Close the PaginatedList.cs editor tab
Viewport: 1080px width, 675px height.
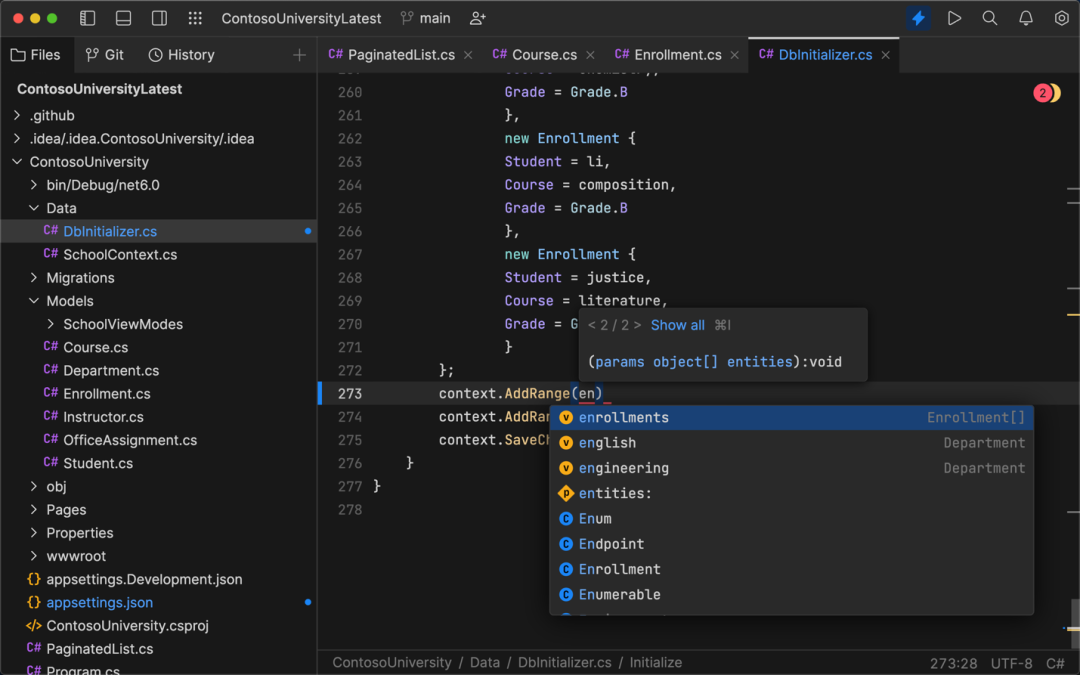[x=468, y=55]
